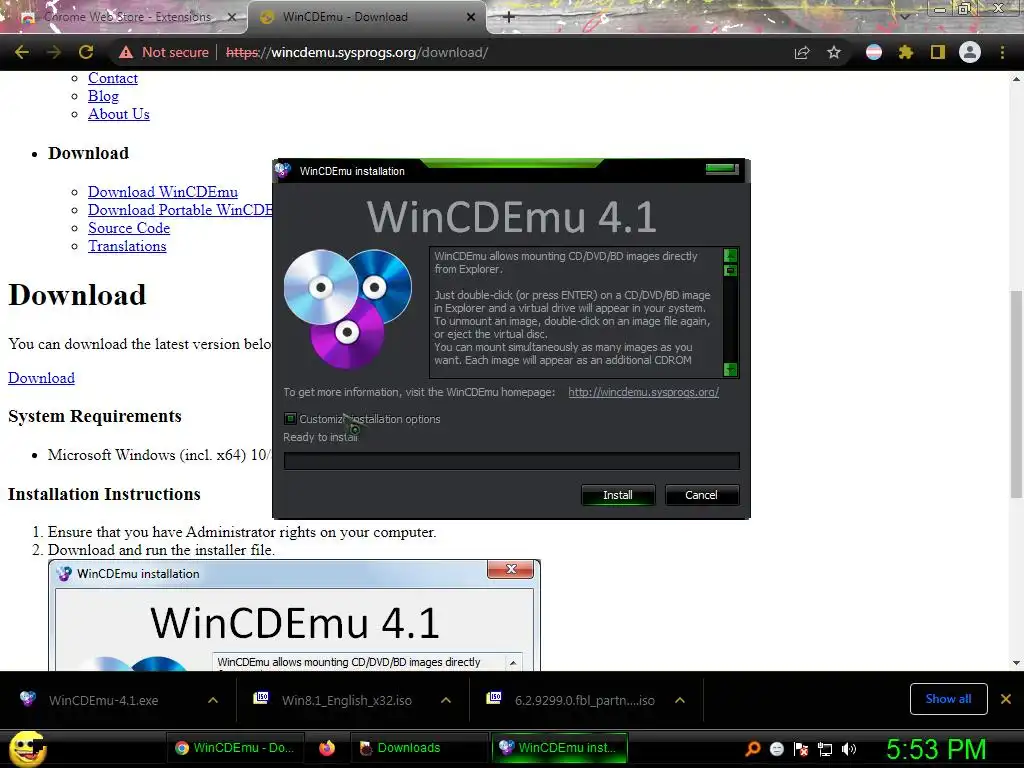The height and width of the screenshot is (768, 1024).
Task: Click Cancel in the WinCDEmu installer
Action: click(701, 495)
